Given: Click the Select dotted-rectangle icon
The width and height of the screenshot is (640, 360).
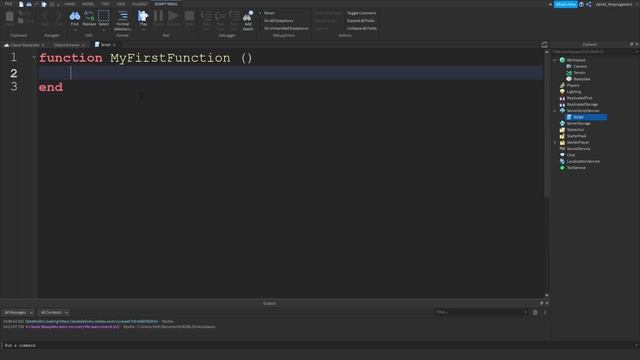Looking at the screenshot, I should point(104,16).
